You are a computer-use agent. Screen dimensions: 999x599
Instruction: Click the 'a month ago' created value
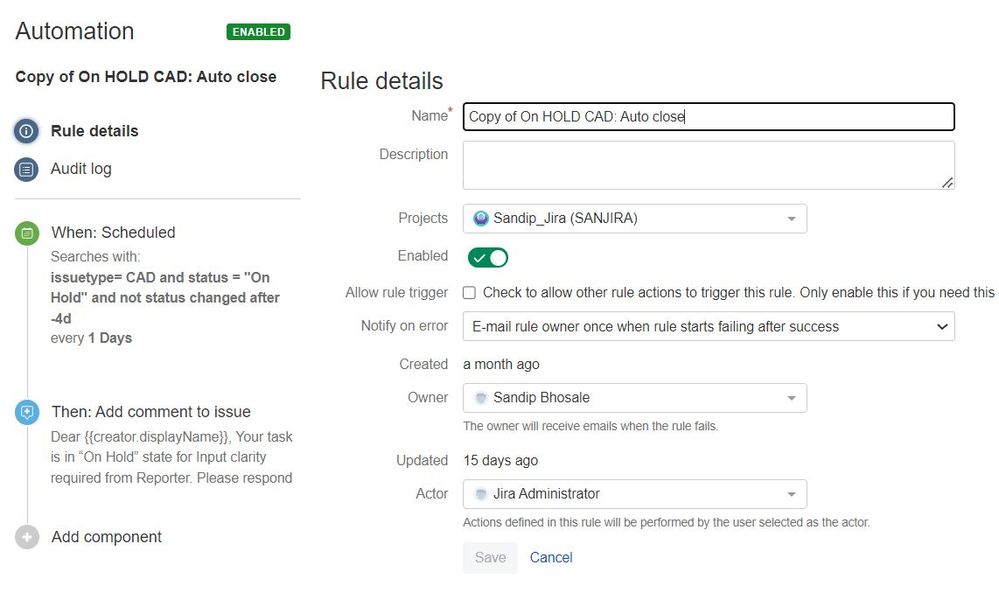click(x=501, y=364)
